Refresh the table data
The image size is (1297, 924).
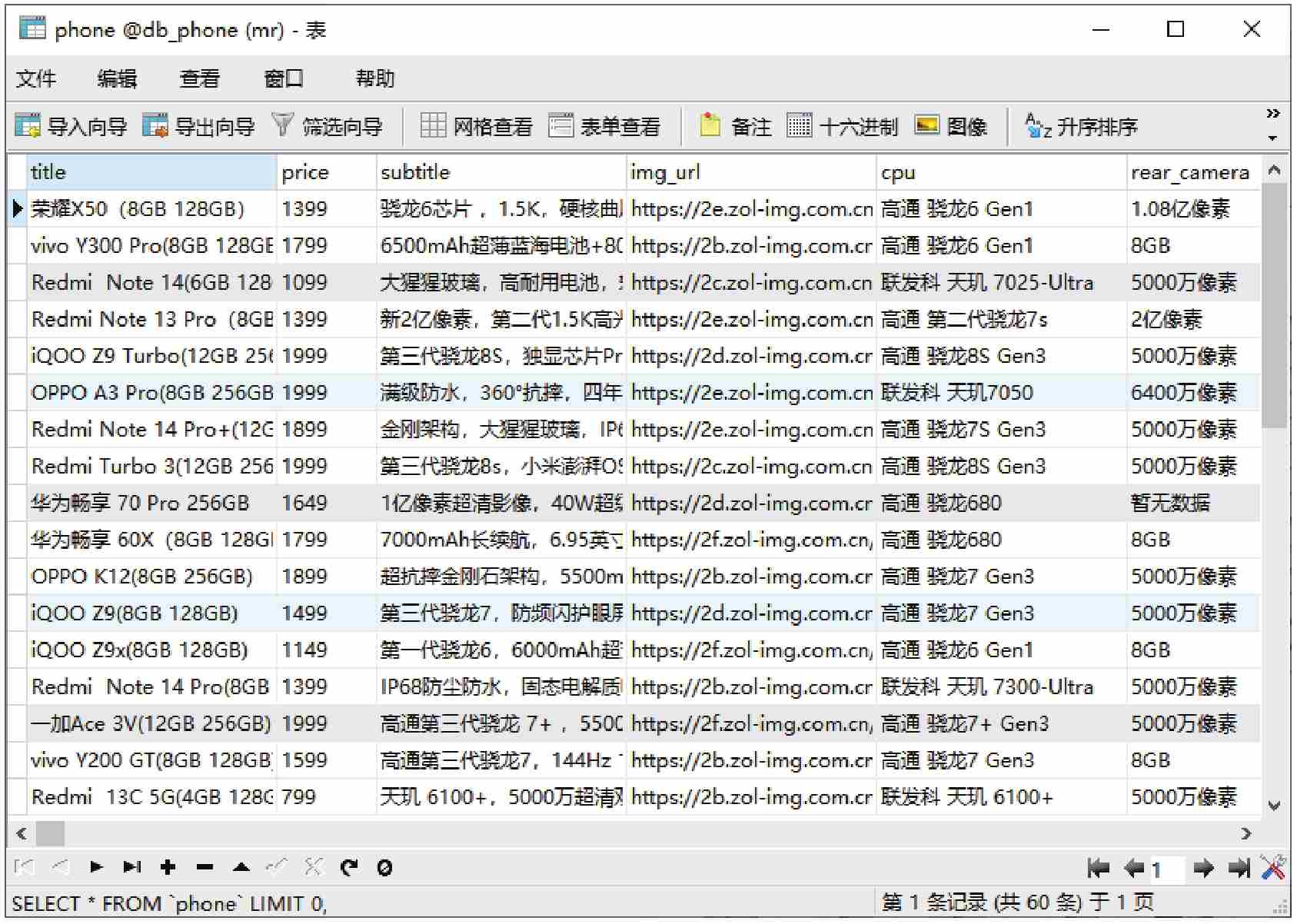349,868
